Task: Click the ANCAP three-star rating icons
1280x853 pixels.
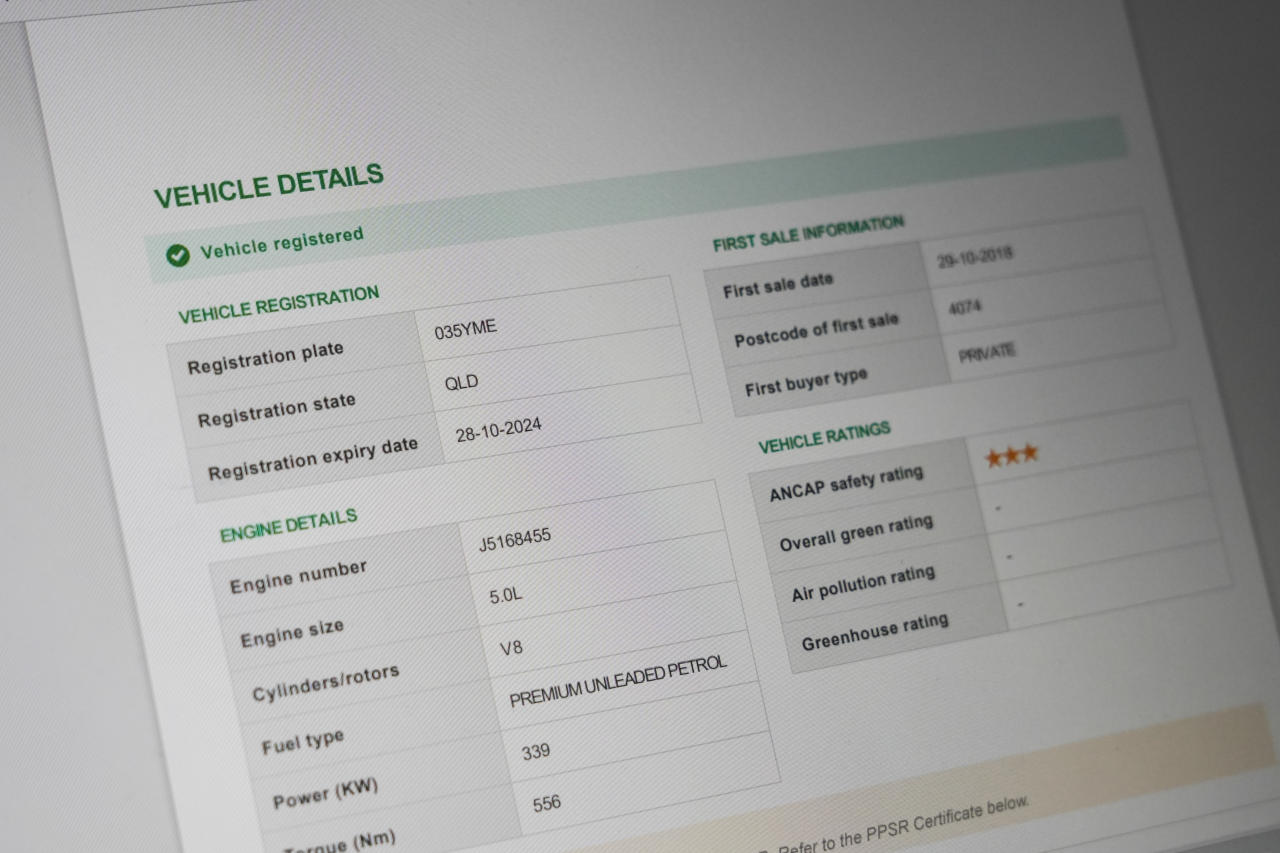Action: pyautogui.click(x=1011, y=456)
